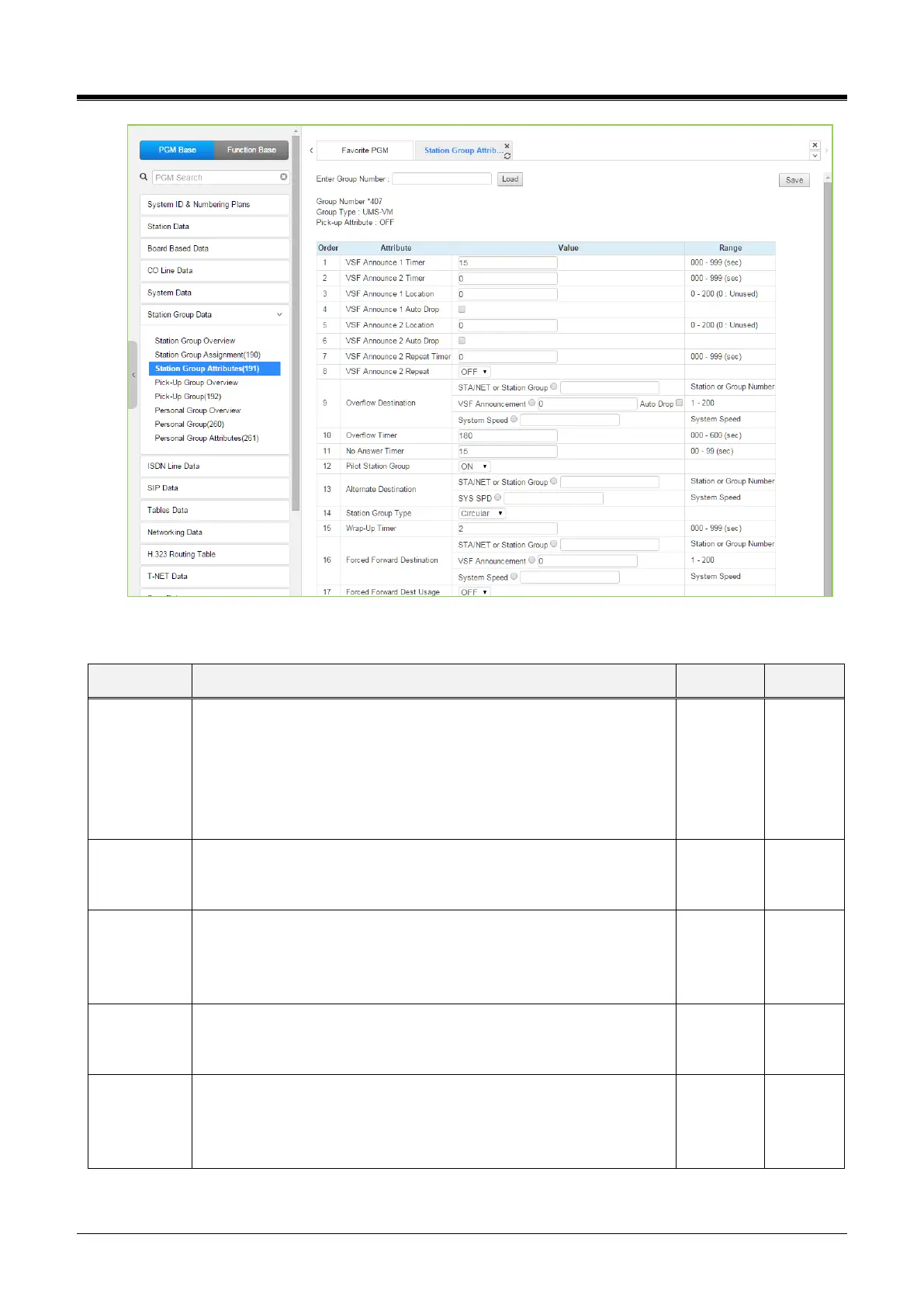The width and height of the screenshot is (924, 1307).
Task: Open Personal Group(260)
Action: (189, 425)
